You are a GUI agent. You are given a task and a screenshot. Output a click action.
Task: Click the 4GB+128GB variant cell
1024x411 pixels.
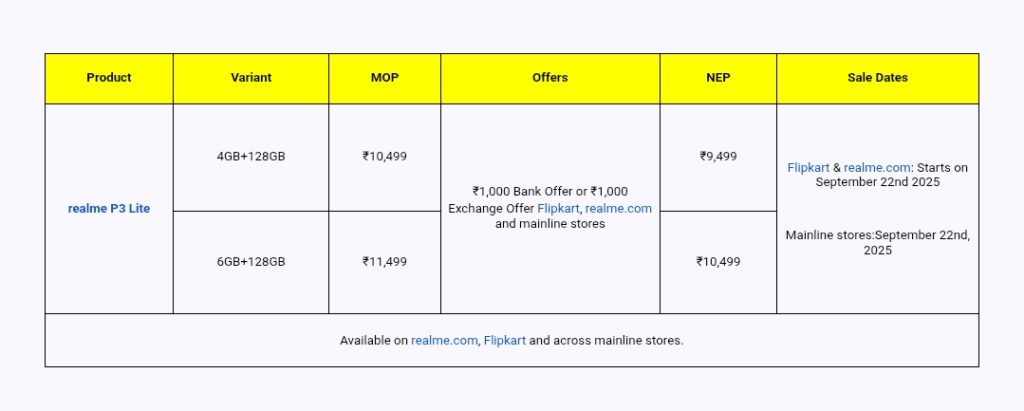click(250, 156)
